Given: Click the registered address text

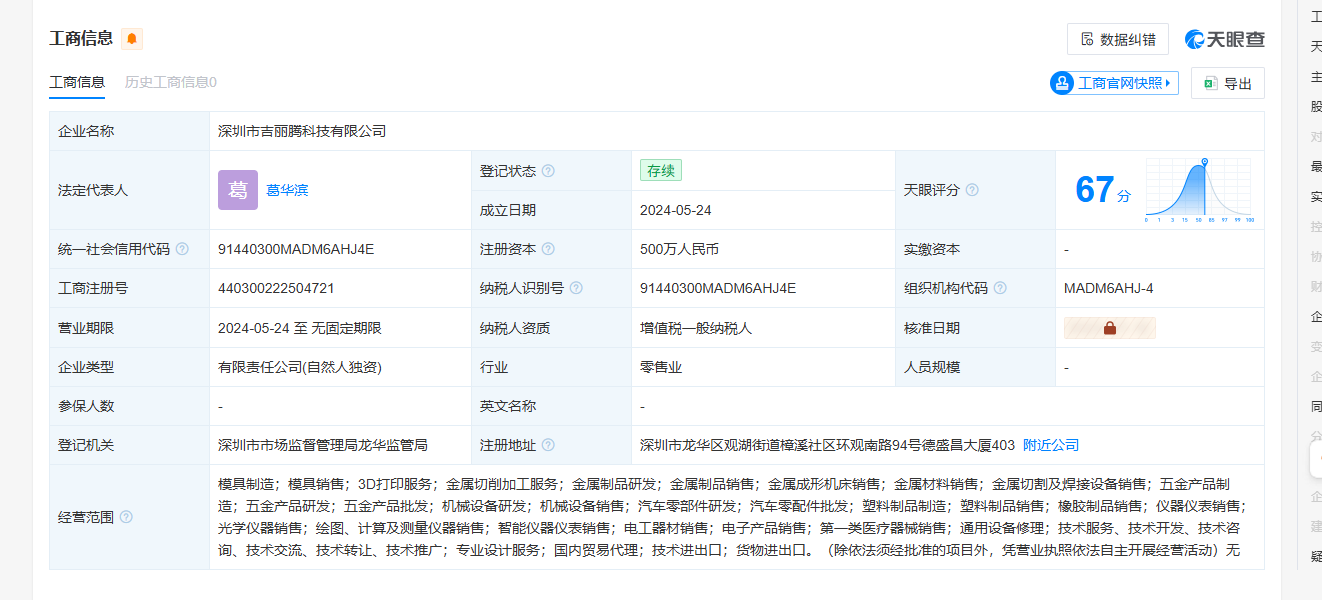Looking at the screenshot, I should click(827, 445).
